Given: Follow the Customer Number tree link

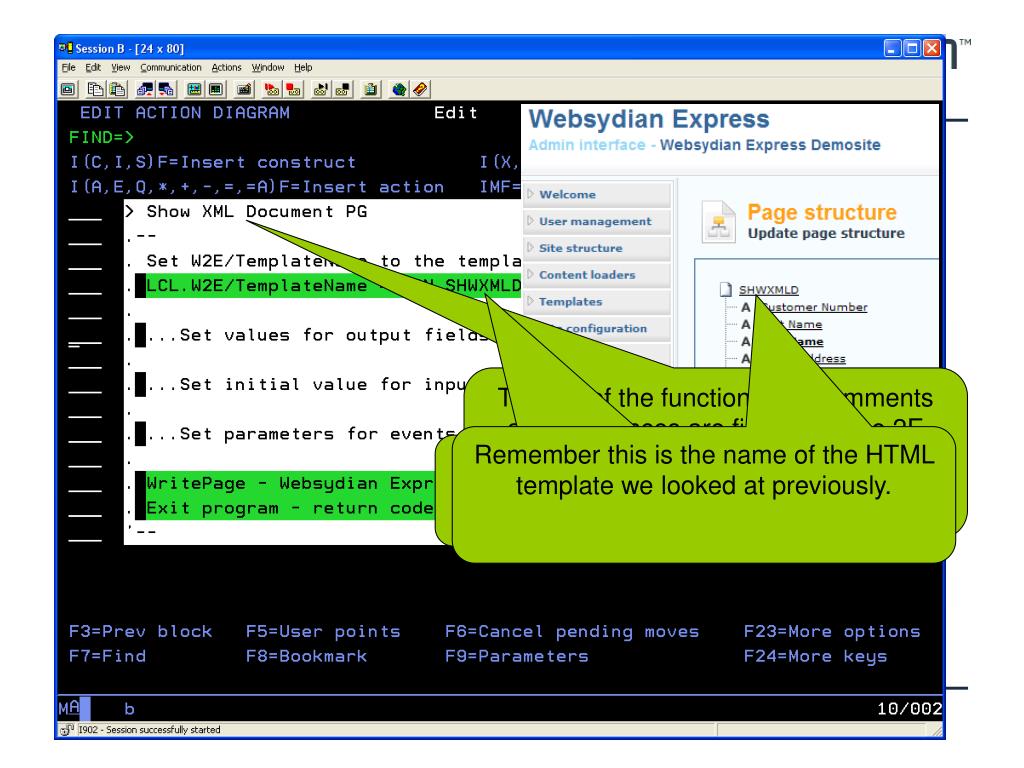Looking at the screenshot, I should coord(816,307).
